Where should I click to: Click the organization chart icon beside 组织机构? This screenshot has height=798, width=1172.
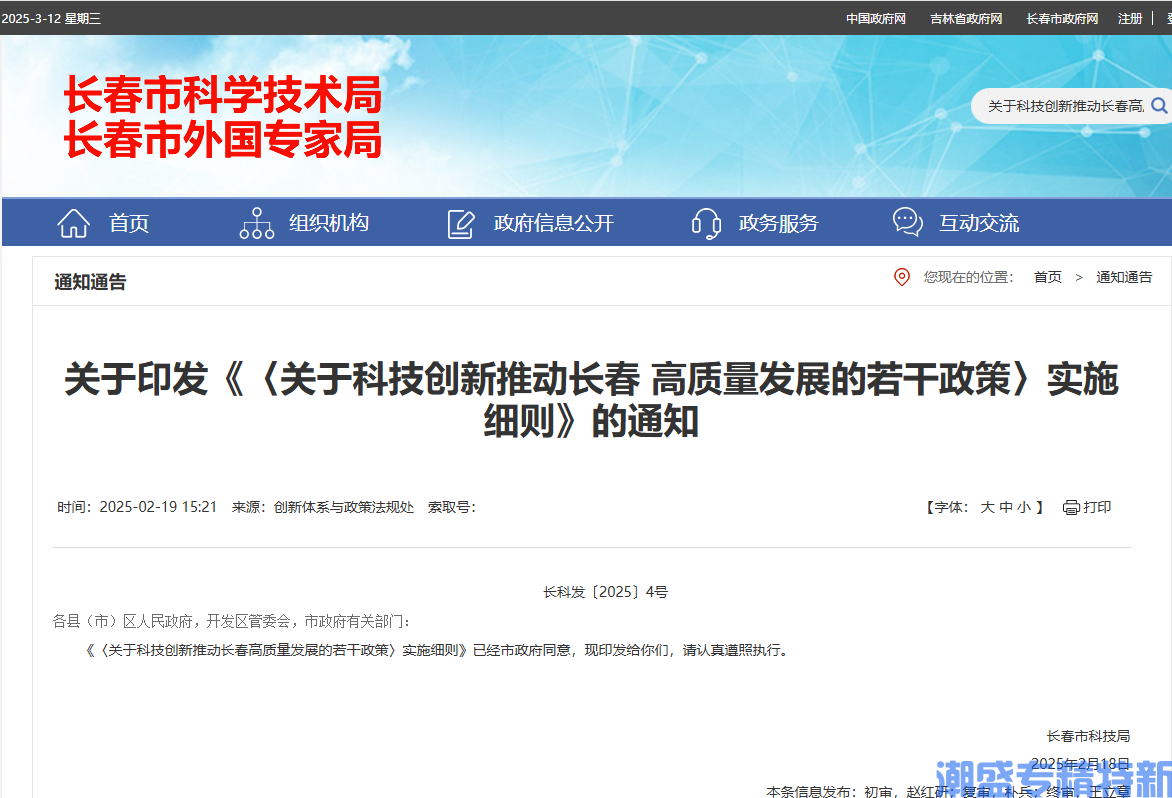click(x=256, y=223)
